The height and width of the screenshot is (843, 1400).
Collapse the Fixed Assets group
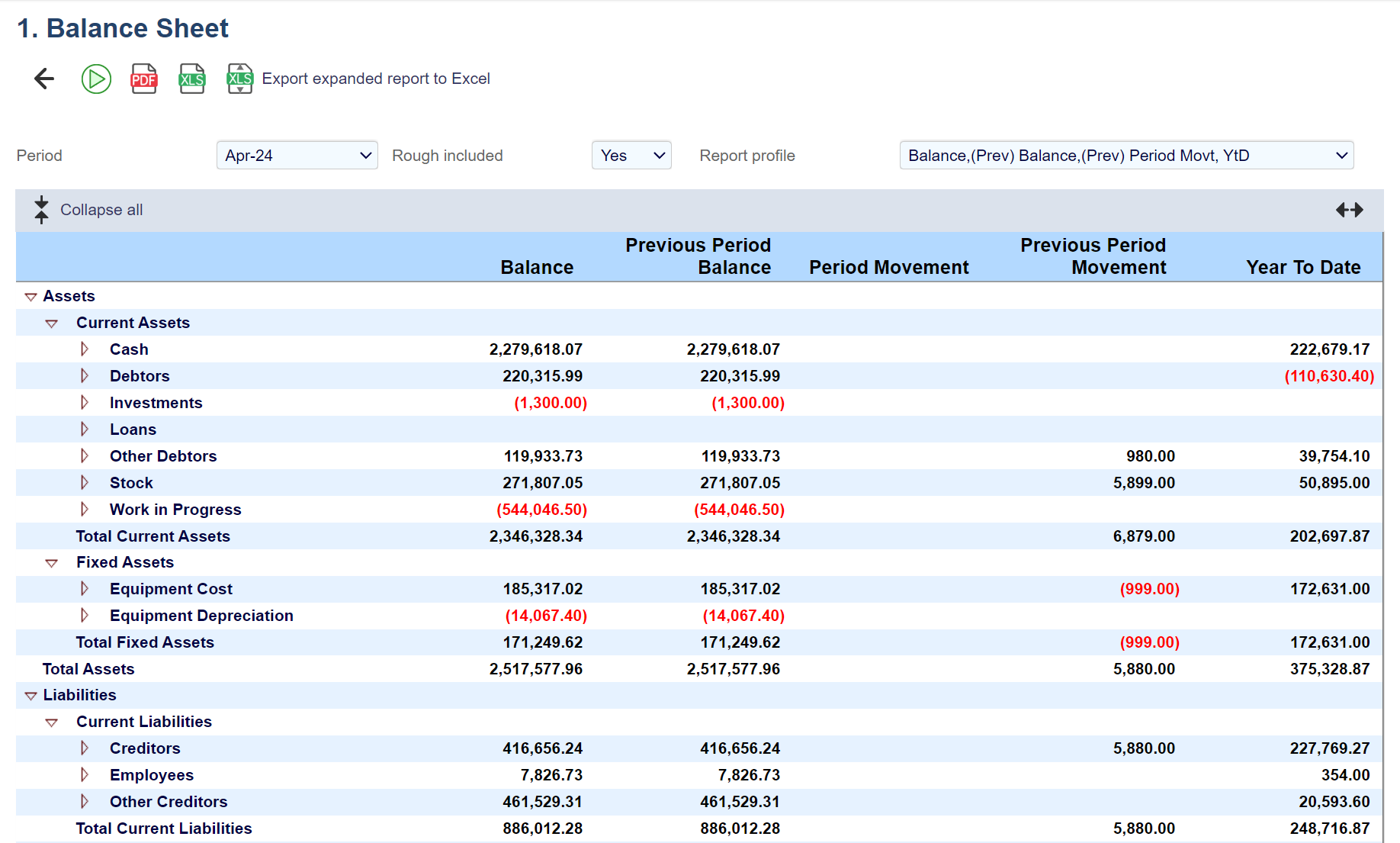52,563
